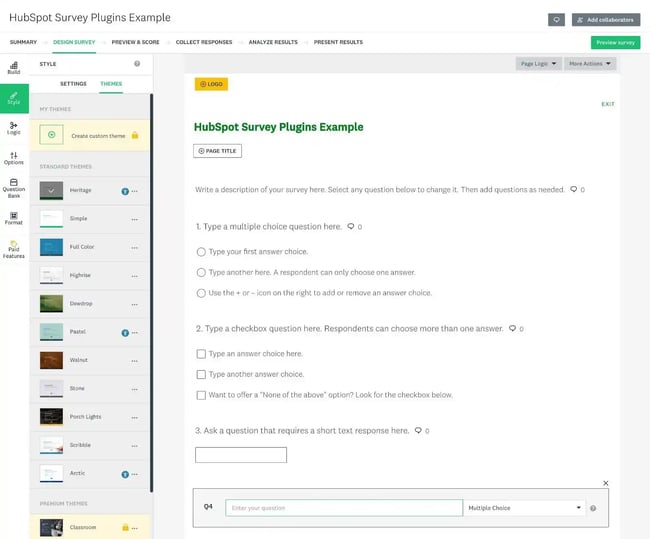
Task: Select the Walnut theme thumbnail
Action: 51,360
